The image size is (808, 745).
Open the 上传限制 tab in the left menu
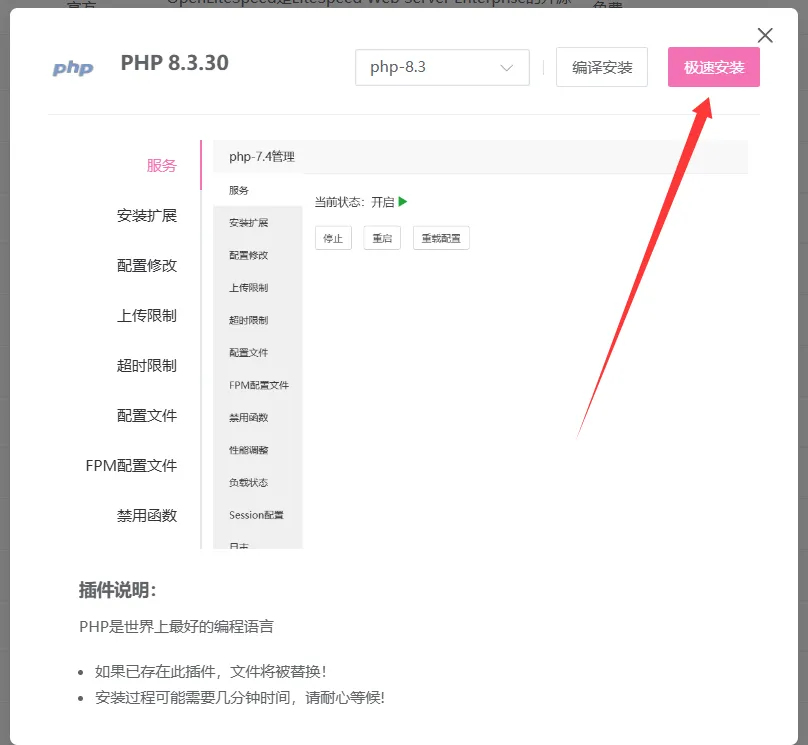click(147, 315)
